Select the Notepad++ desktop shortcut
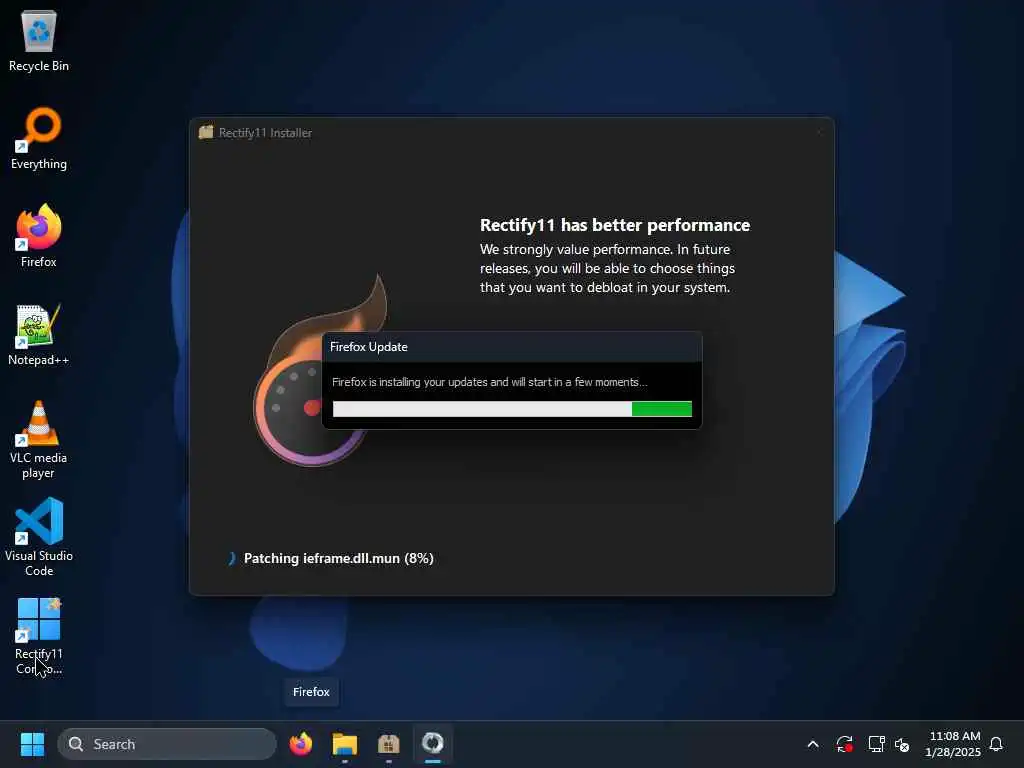The width and height of the screenshot is (1024, 768). pyautogui.click(x=39, y=334)
